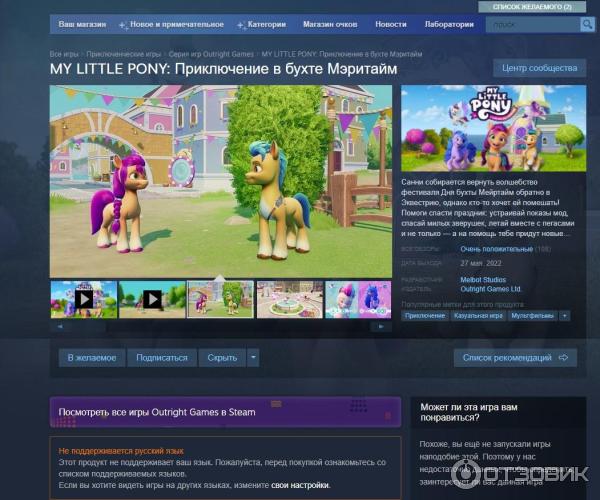Image resolution: width=600 pixels, height=500 pixels.
Task: Open the Центр сообщества button
Action: [540, 68]
